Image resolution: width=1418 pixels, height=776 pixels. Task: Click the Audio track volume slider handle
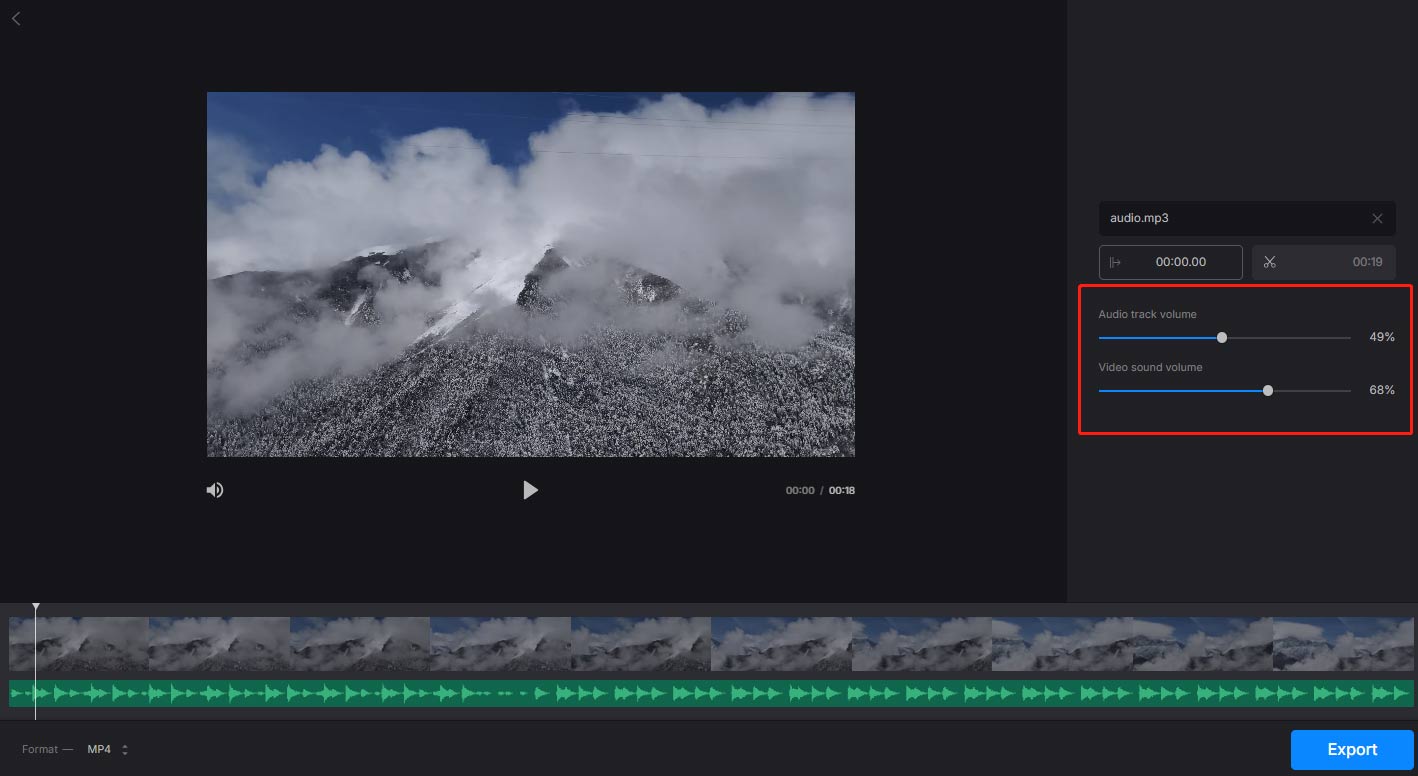[1222, 338]
